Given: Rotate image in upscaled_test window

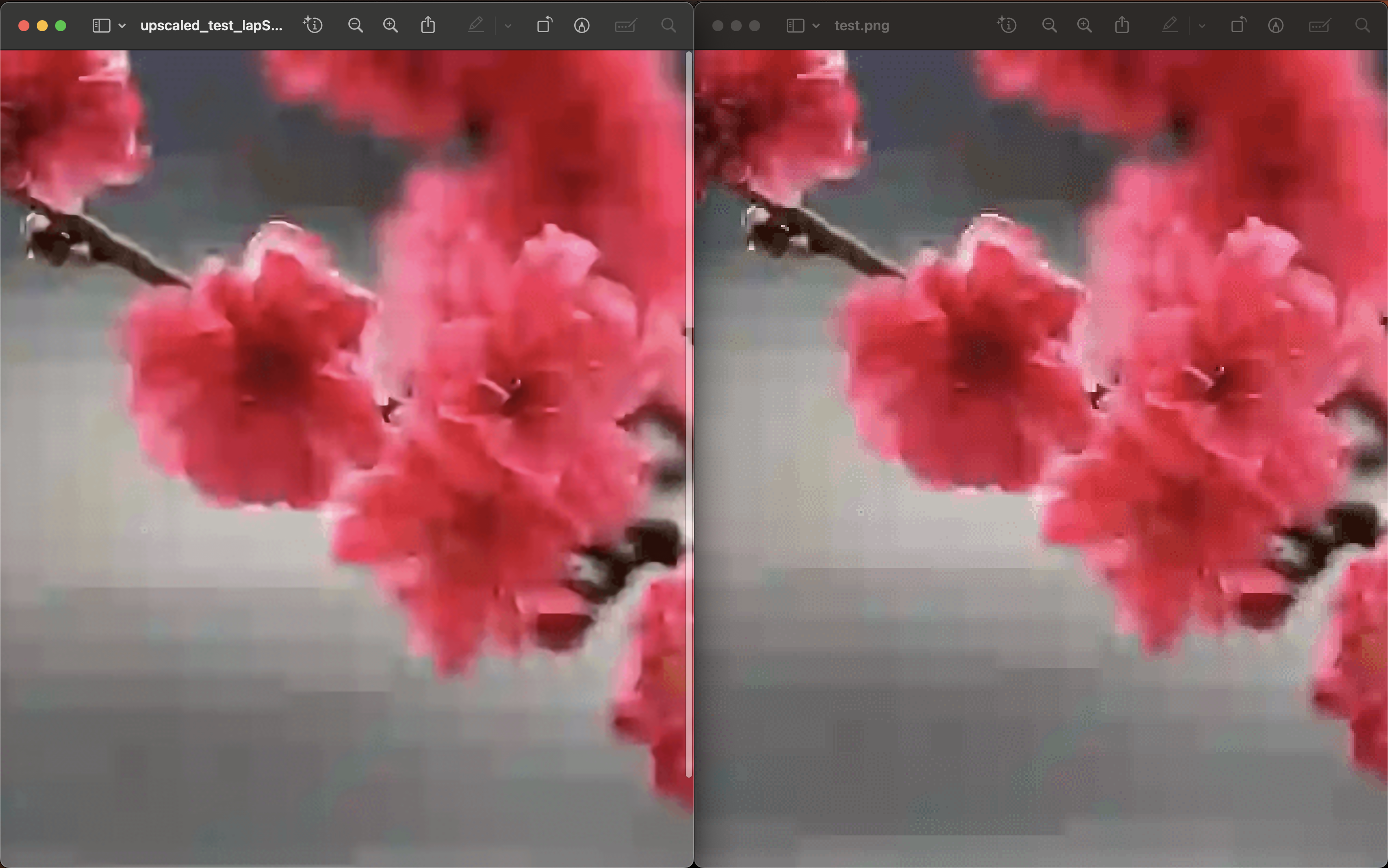Looking at the screenshot, I should (544, 25).
